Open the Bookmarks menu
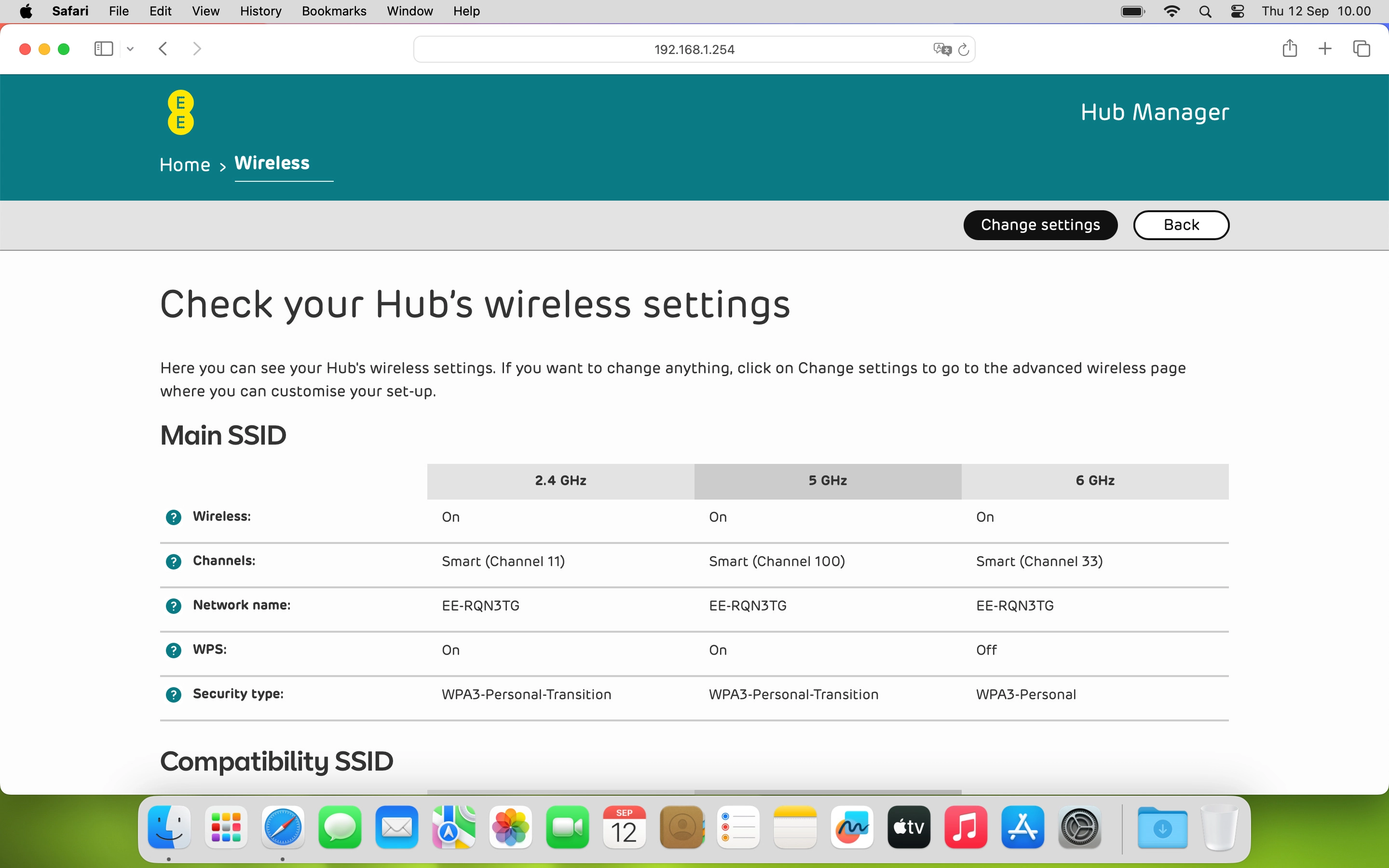The width and height of the screenshot is (1389, 868). [333, 11]
